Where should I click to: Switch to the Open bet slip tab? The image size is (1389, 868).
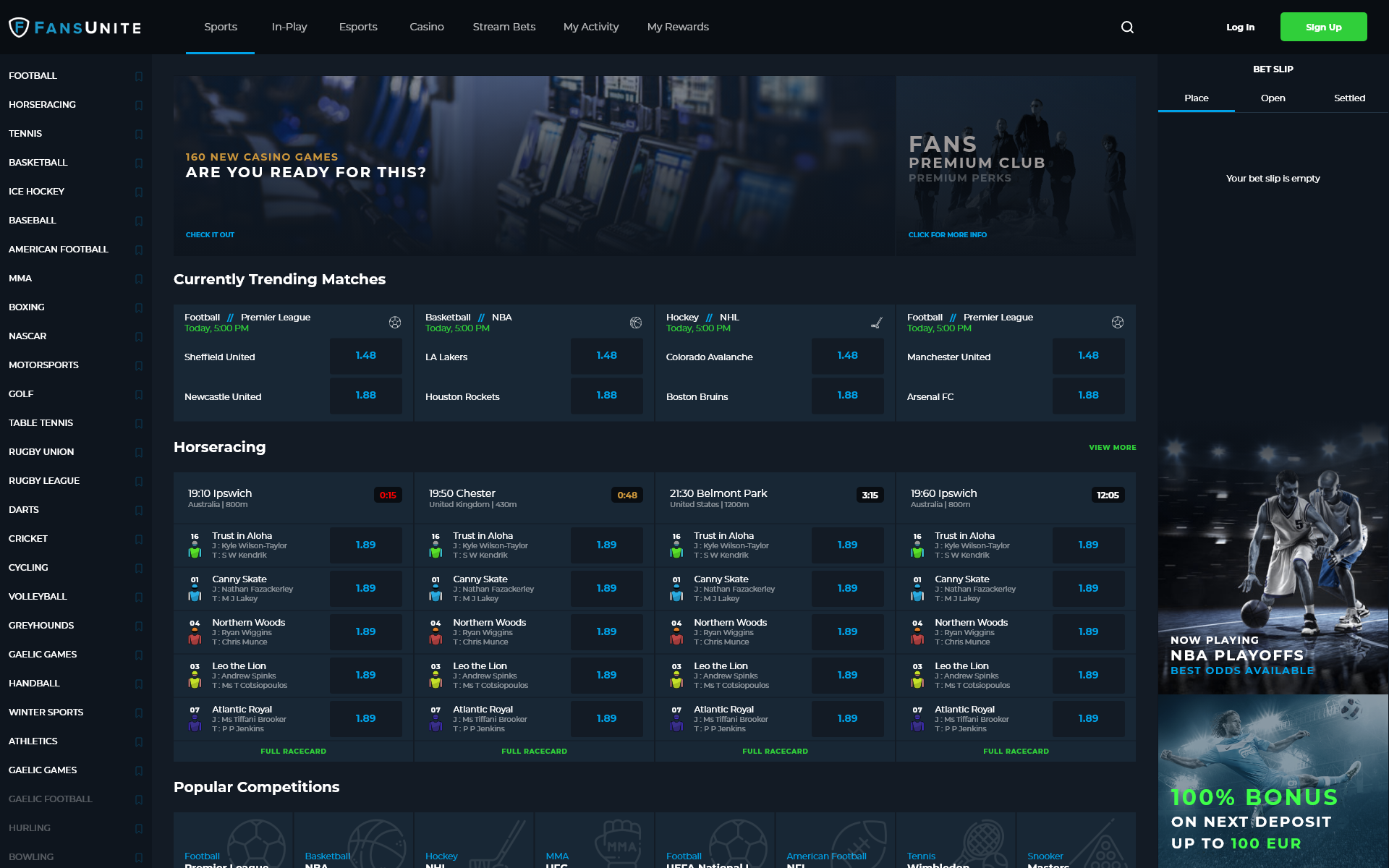1273,98
